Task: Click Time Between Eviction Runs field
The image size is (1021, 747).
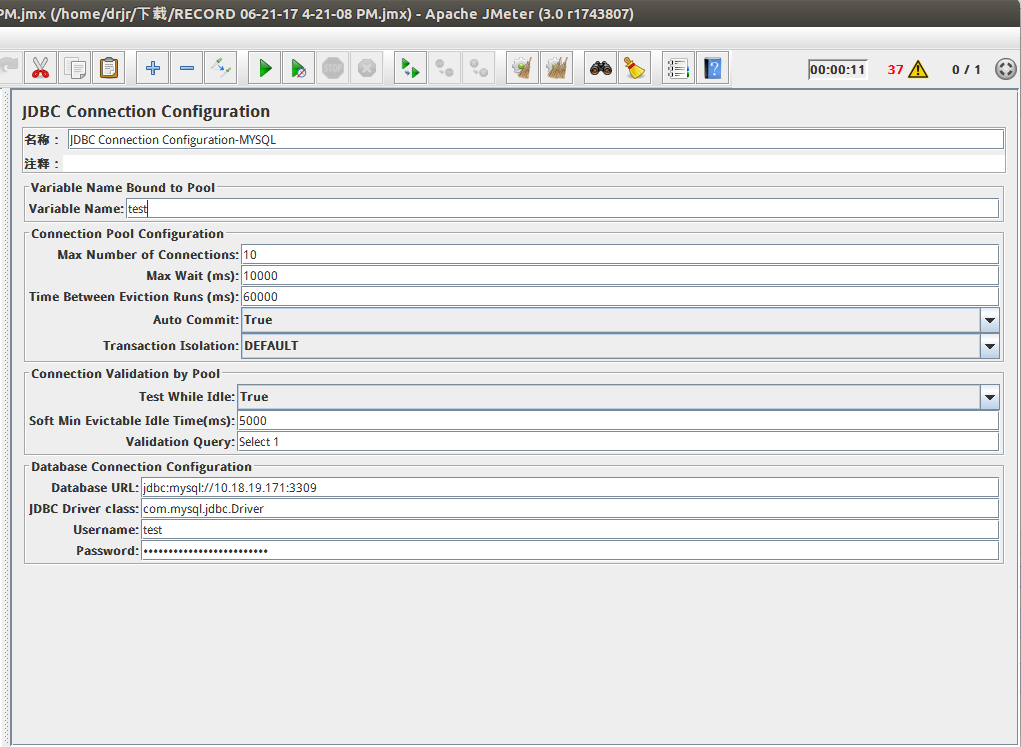Action: coord(619,296)
